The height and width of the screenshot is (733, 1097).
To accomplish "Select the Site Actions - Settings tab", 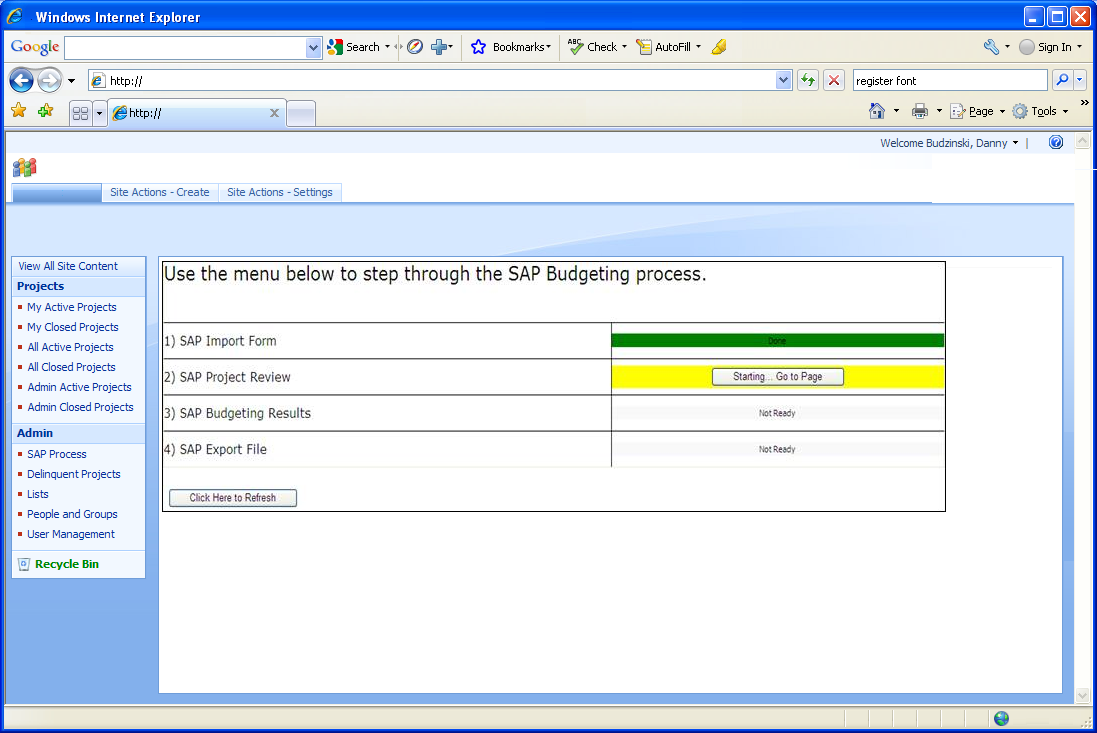I will point(280,192).
